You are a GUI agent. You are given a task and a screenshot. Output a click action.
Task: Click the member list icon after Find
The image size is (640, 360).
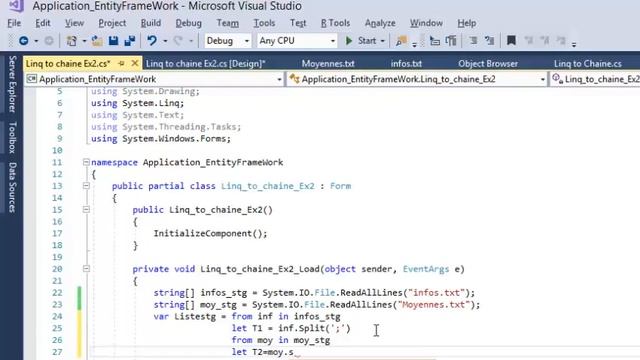tap(435, 40)
